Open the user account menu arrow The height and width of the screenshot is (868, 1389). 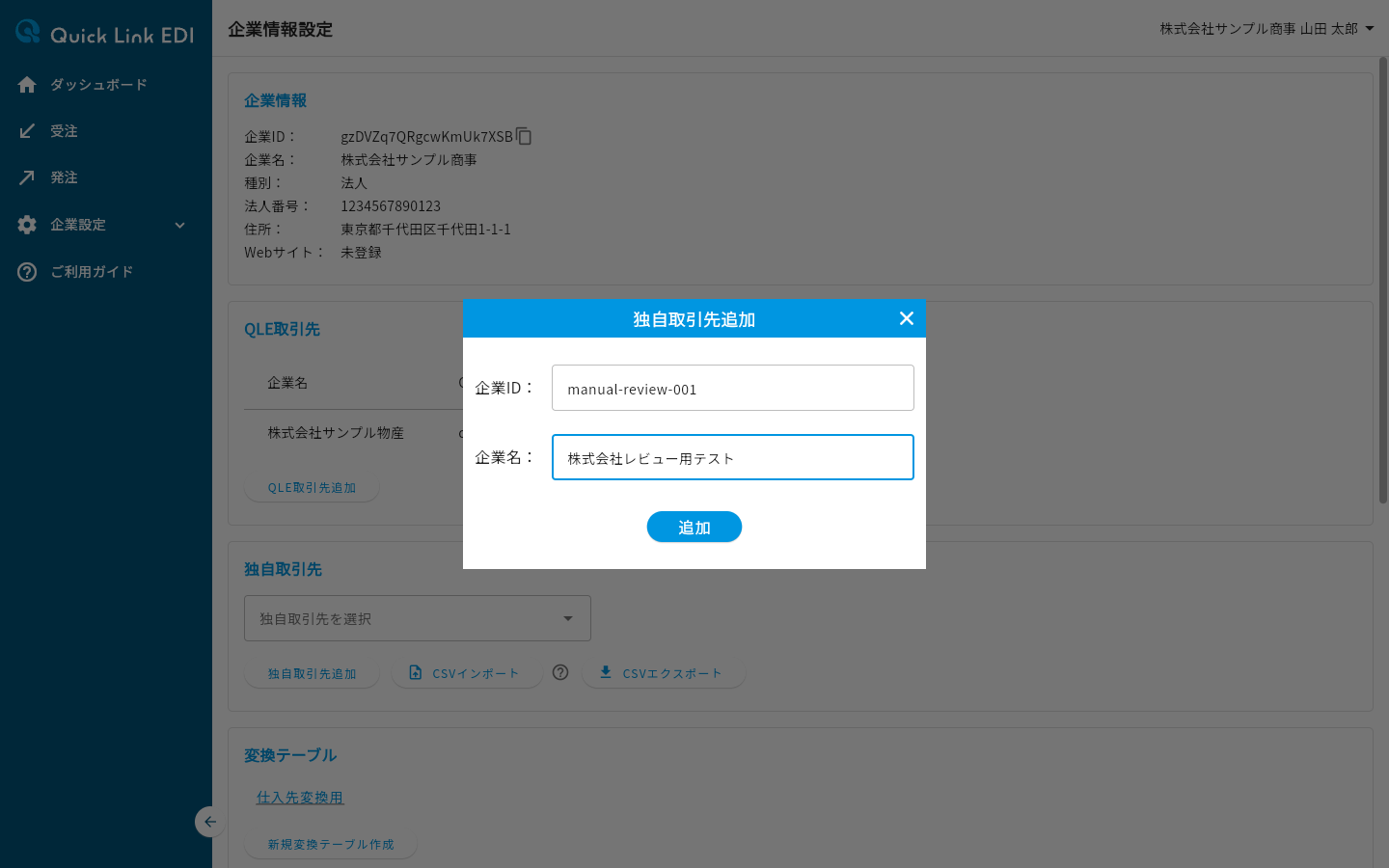tap(1370, 29)
